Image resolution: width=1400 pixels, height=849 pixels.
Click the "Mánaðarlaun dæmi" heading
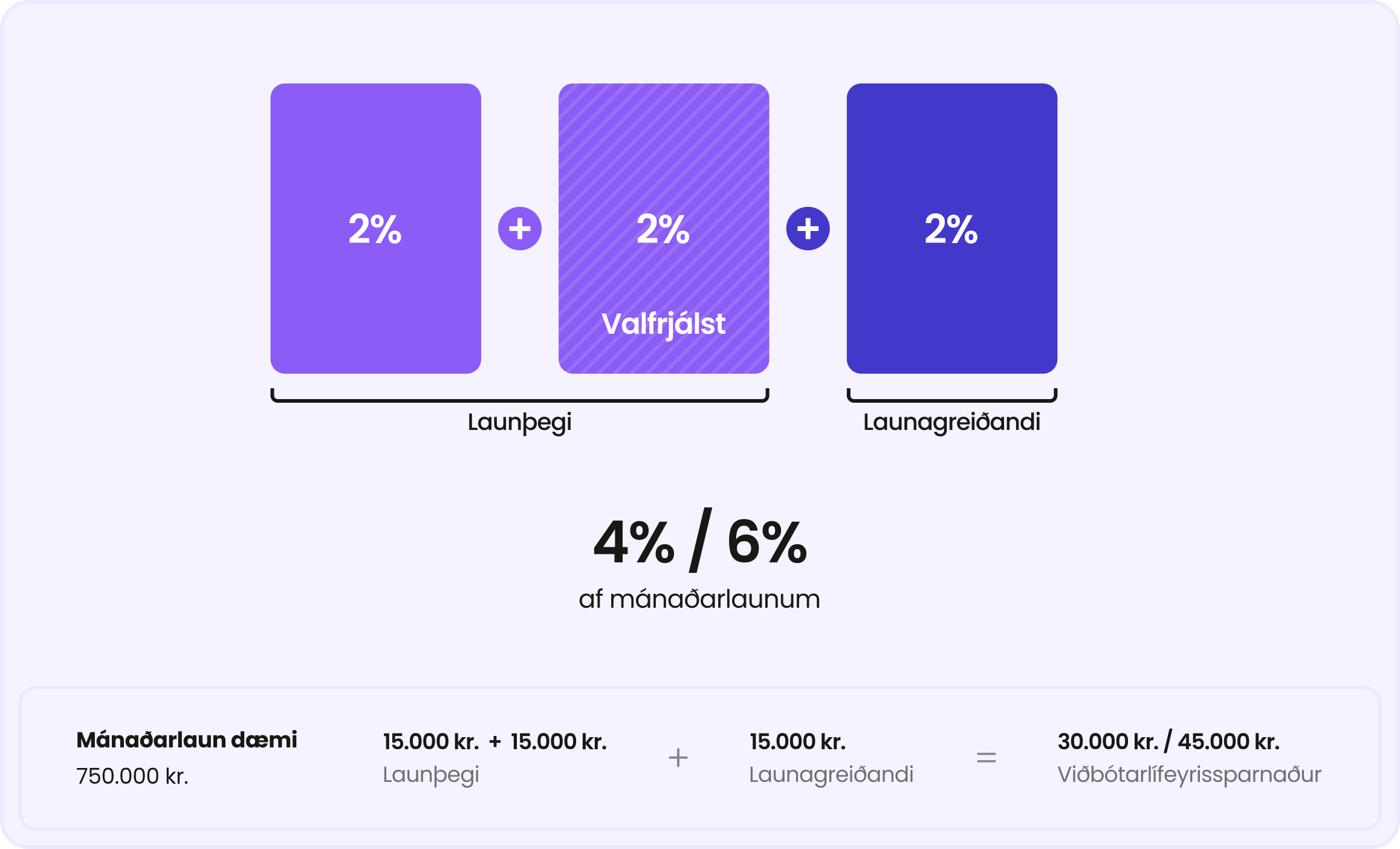(x=187, y=740)
